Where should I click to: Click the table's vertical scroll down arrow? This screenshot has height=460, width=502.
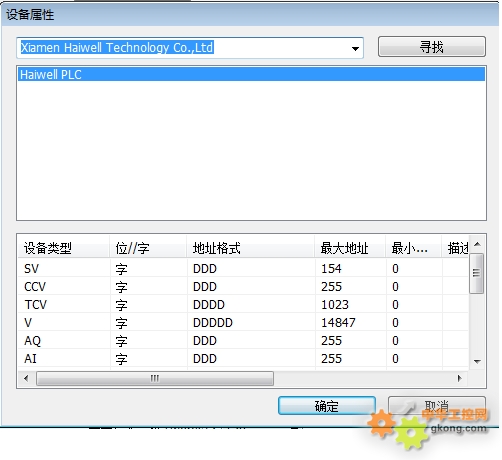pyautogui.click(x=477, y=362)
